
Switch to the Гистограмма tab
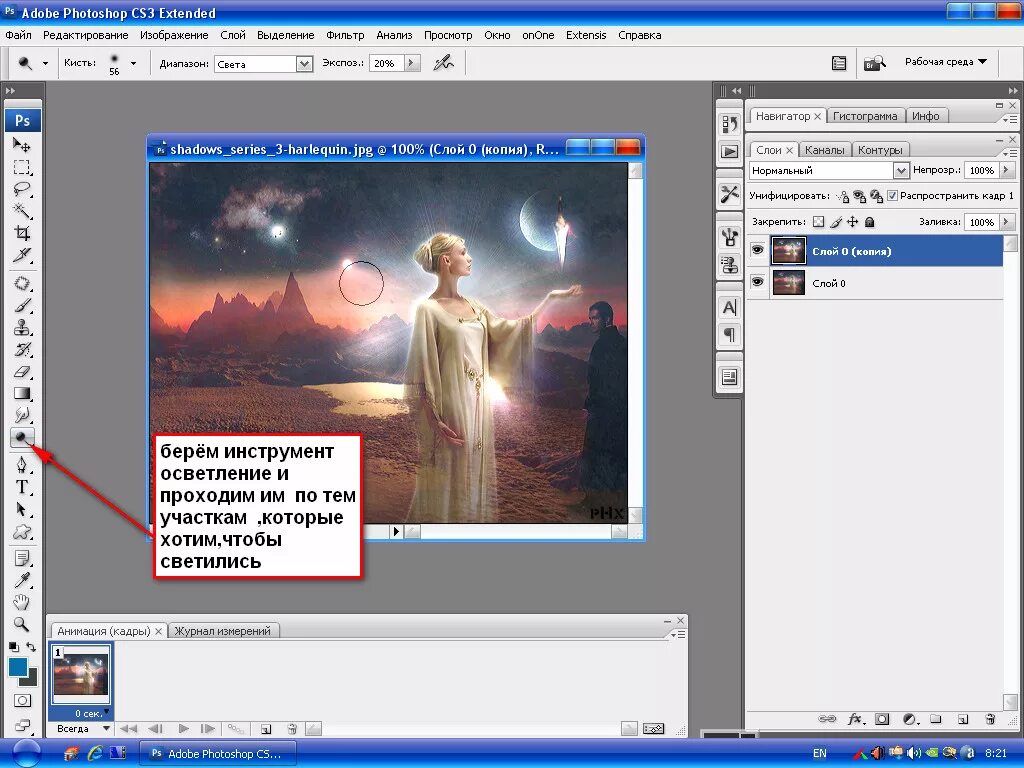865,116
